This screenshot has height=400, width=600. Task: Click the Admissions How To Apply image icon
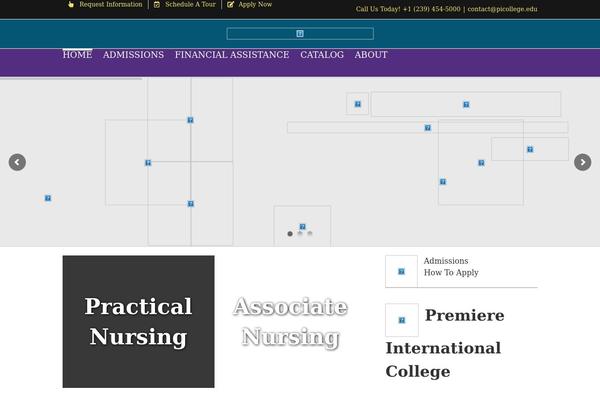401,271
